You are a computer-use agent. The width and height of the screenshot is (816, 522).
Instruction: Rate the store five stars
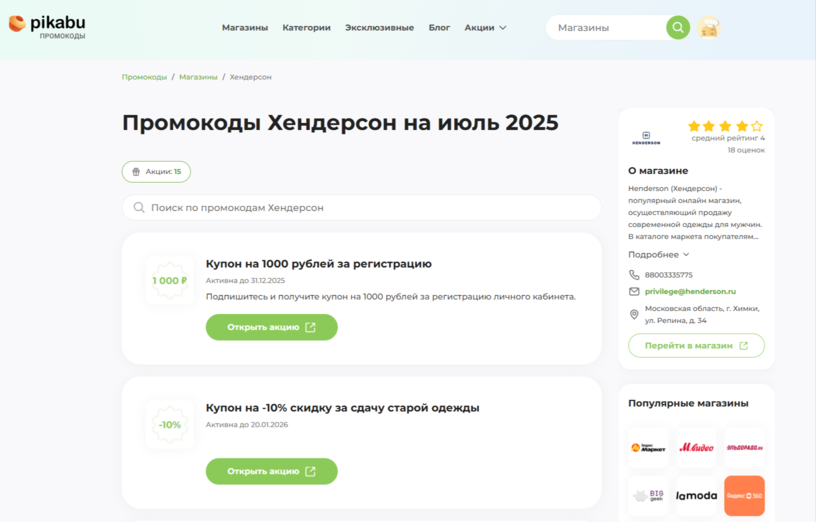coord(757,126)
